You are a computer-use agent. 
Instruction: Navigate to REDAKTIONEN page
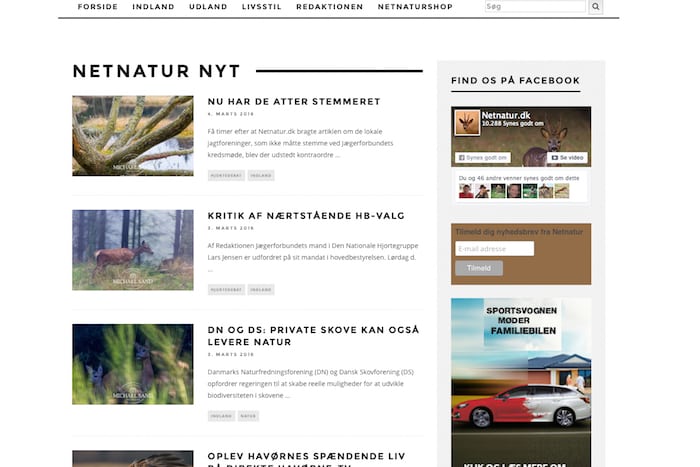329,7
